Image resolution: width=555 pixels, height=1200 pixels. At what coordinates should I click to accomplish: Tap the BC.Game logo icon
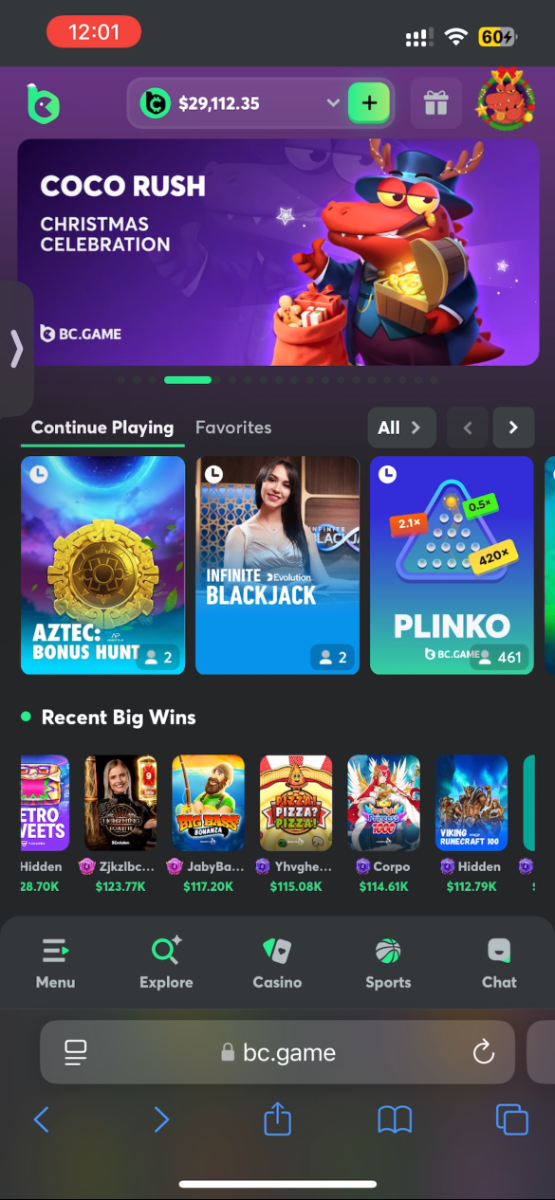[43, 103]
